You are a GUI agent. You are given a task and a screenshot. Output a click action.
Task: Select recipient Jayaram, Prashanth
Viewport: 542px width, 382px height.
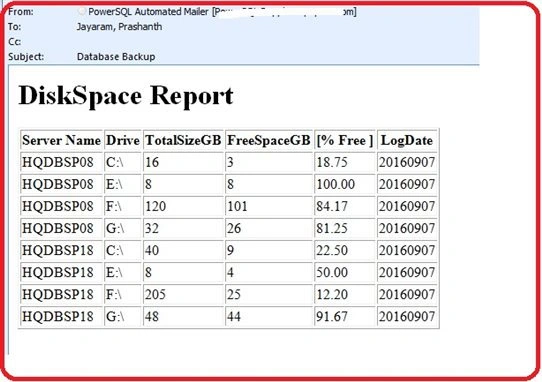119,27
